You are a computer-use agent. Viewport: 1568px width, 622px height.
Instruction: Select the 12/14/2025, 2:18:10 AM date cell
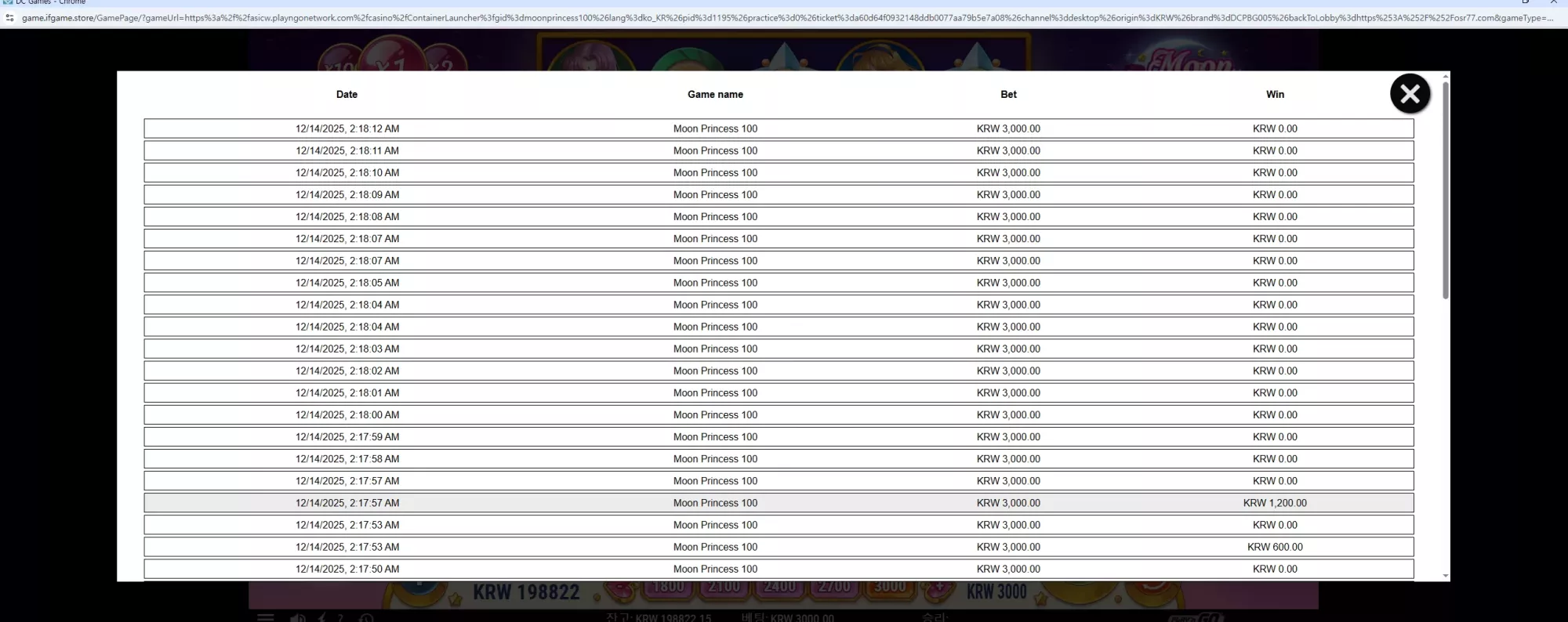(x=347, y=173)
